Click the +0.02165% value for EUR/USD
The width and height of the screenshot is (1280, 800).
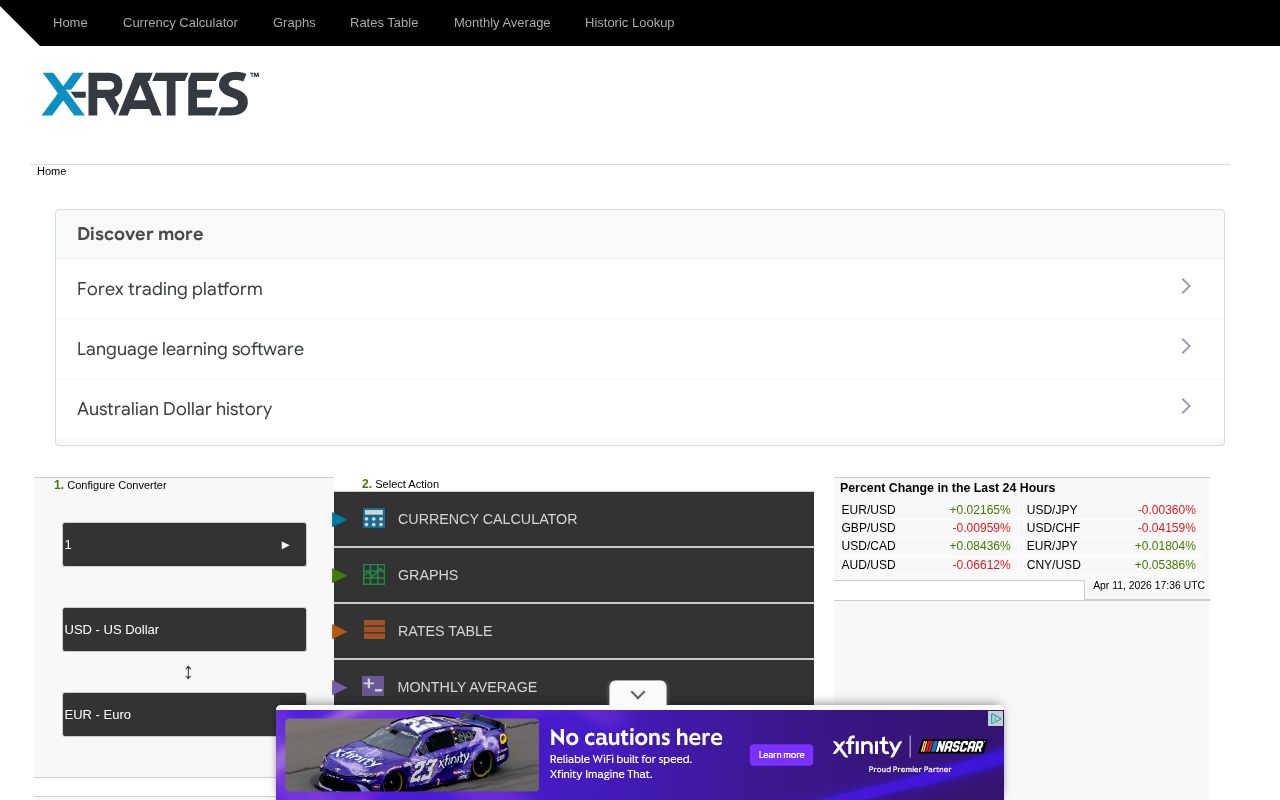[x=980, y=510]
